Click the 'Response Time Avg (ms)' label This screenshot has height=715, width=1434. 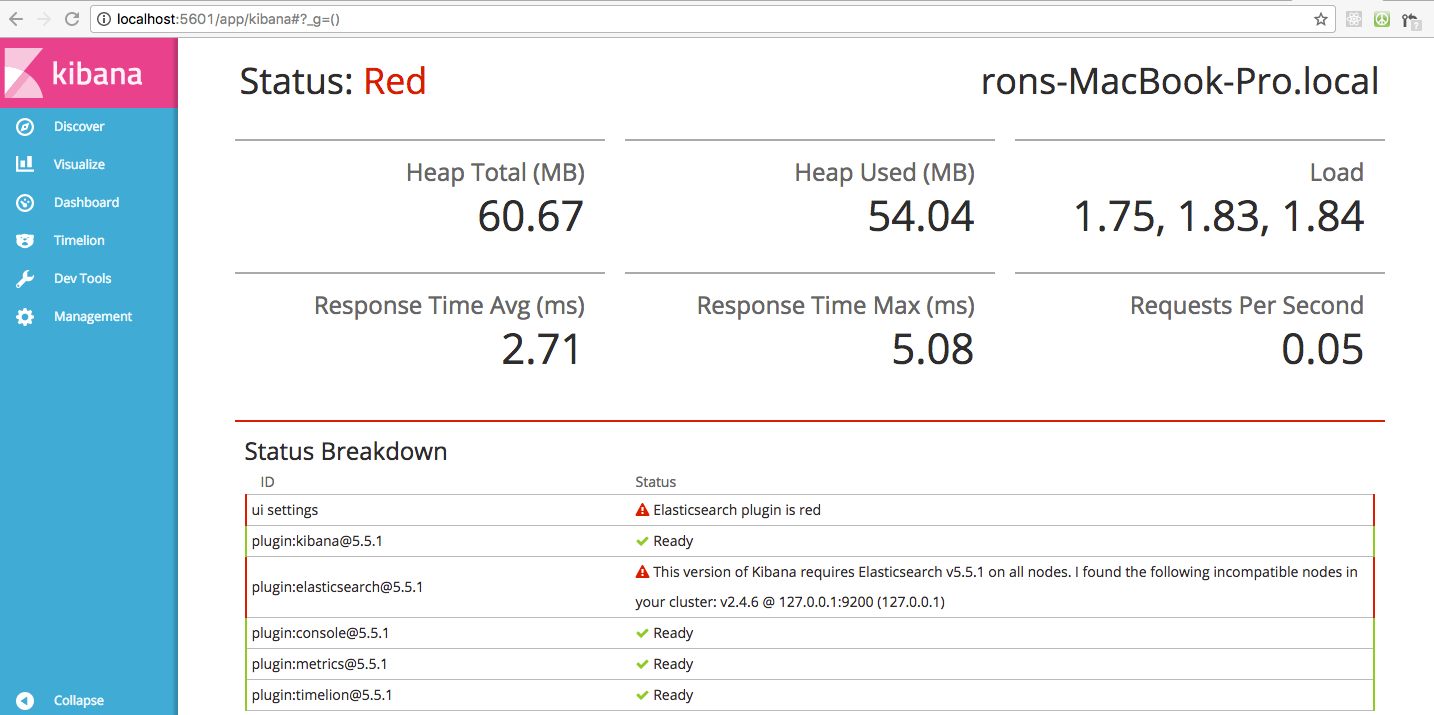(449, 306)
